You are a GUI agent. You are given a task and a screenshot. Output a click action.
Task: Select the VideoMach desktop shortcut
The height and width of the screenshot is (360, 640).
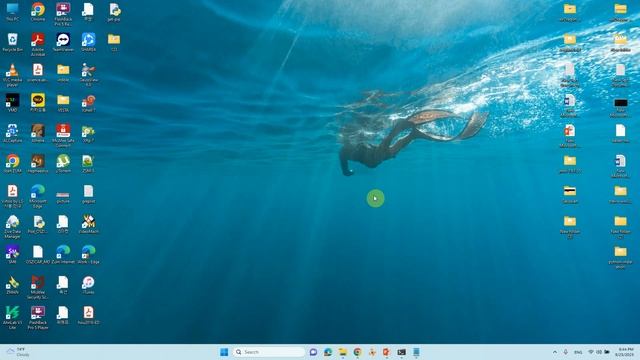click(89, 224)
